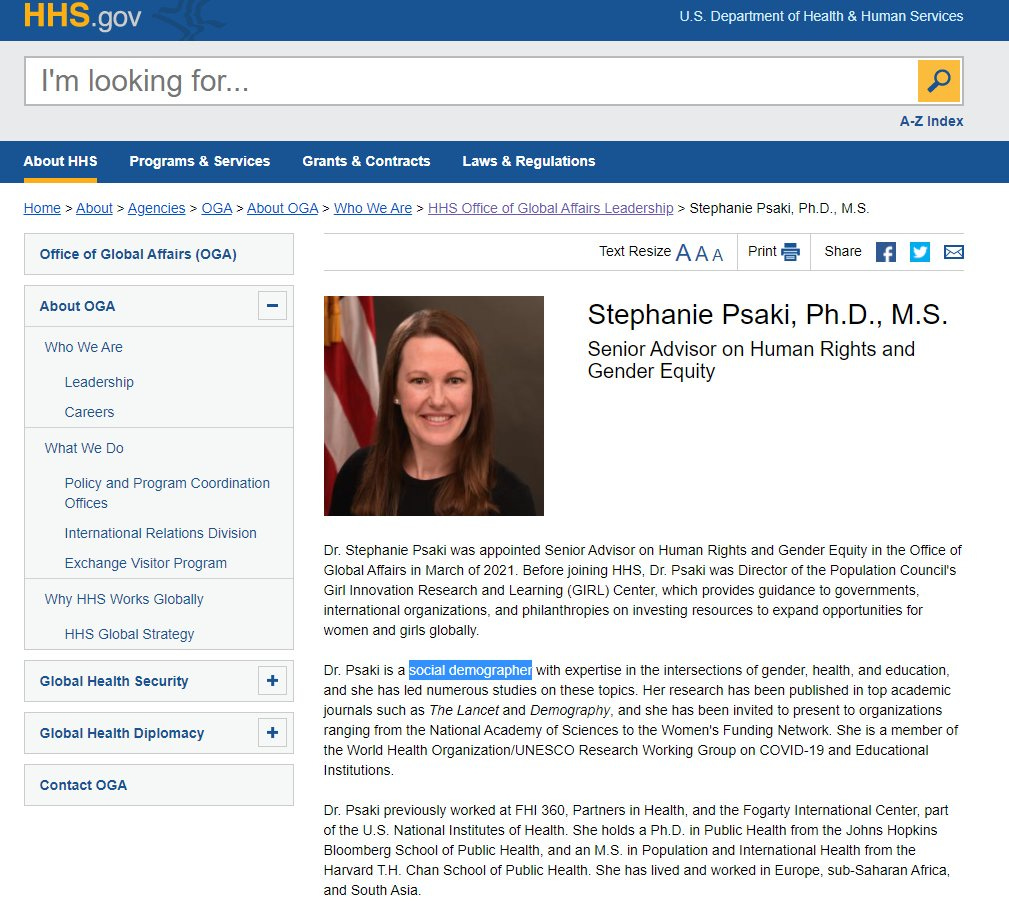
Task: Select largest text resize A
Action: click(x=683, y=253)
